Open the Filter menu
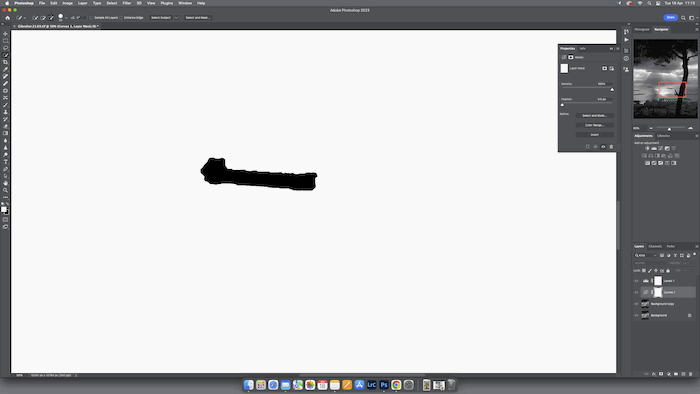Screen dimensions: 700x394 pos(127,3)
